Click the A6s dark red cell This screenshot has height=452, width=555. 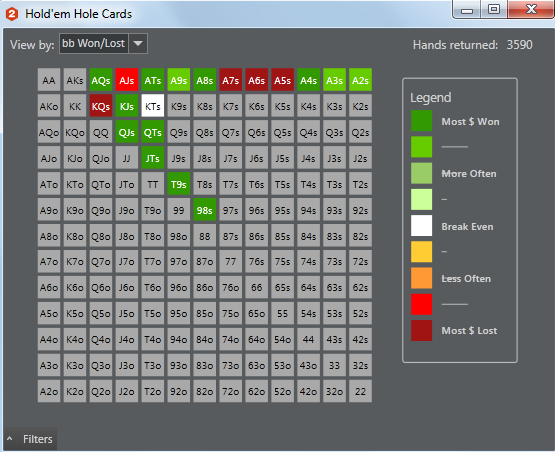click(257, 80)
